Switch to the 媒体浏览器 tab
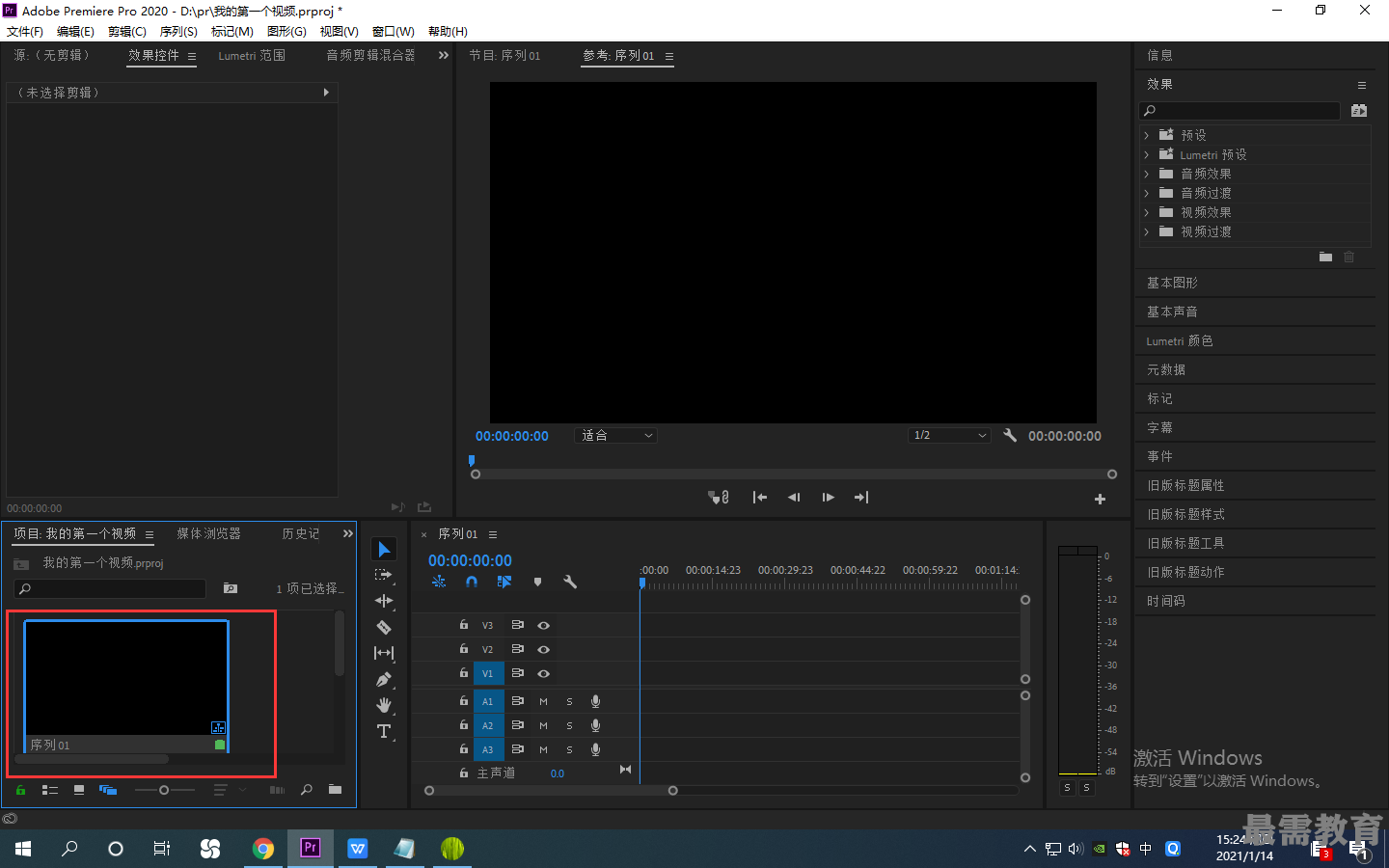 [x=208, y=533]
